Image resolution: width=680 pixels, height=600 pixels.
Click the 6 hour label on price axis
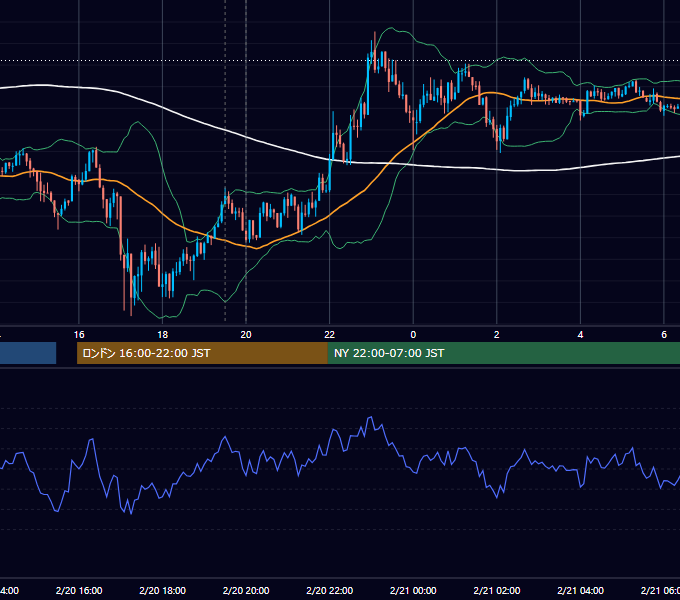tap(664, 335)
